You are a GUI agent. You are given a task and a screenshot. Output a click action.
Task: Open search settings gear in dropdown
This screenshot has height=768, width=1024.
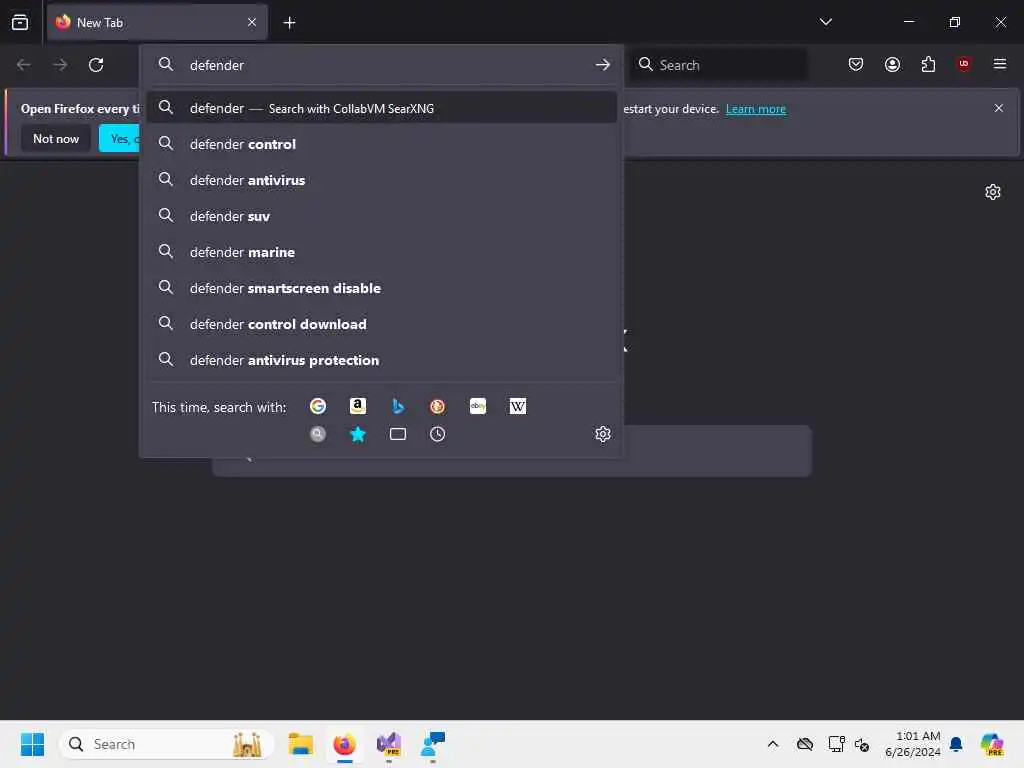603,434
